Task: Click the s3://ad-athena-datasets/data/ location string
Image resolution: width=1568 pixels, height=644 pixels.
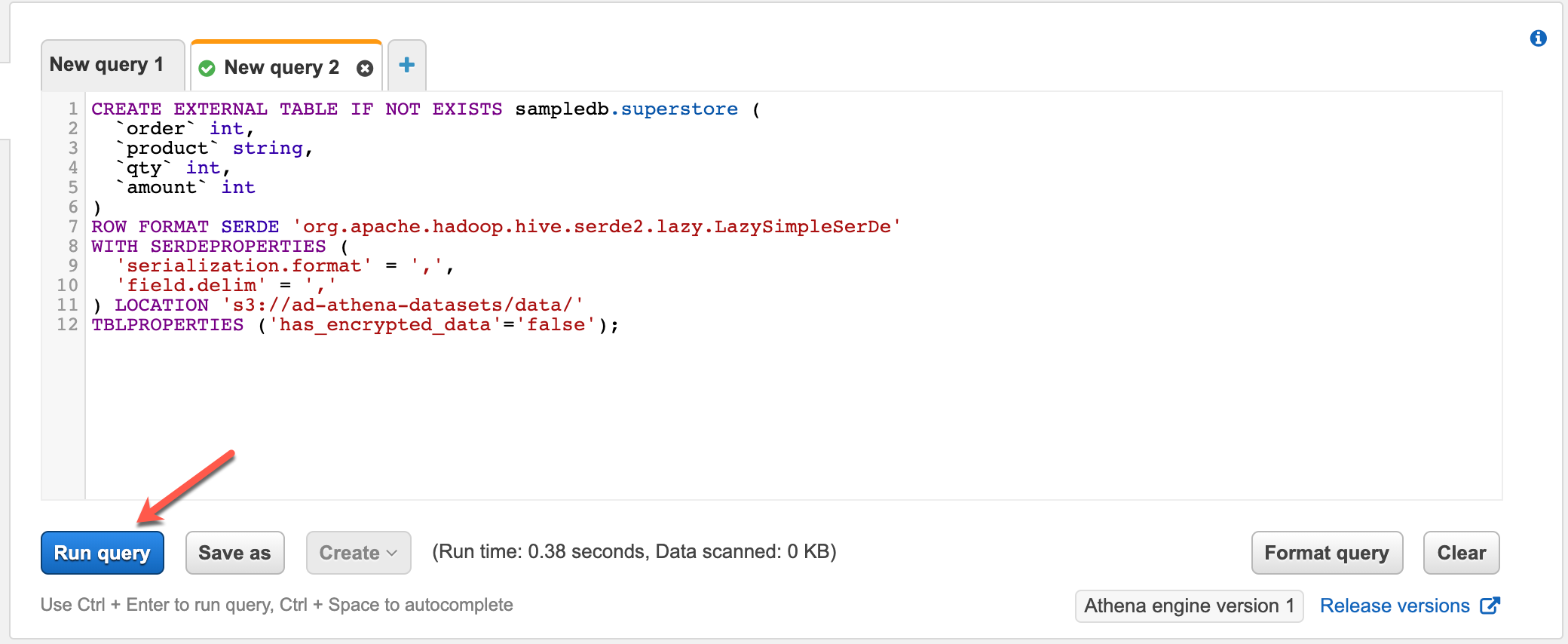Action: 403,305
